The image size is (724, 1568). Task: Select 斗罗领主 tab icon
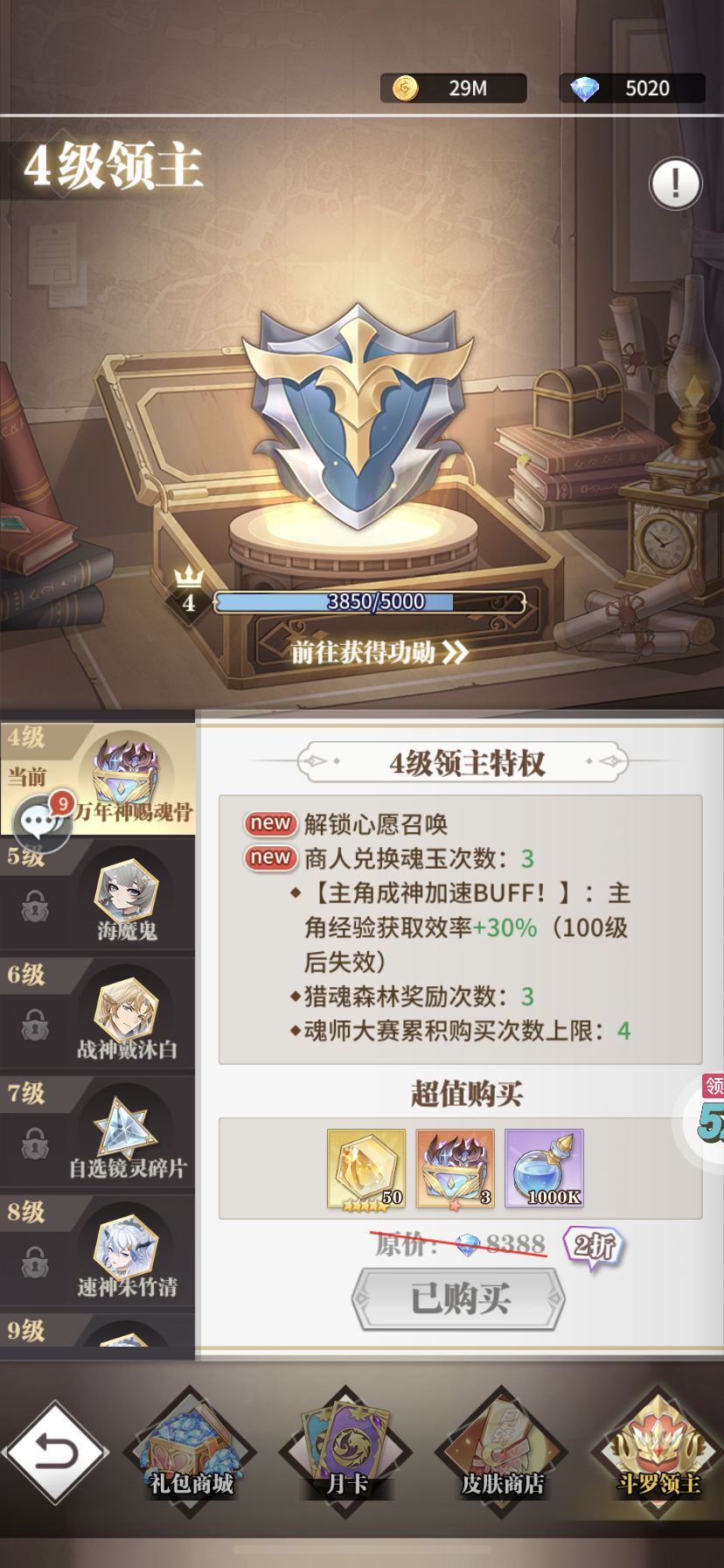coord(658,1450)
